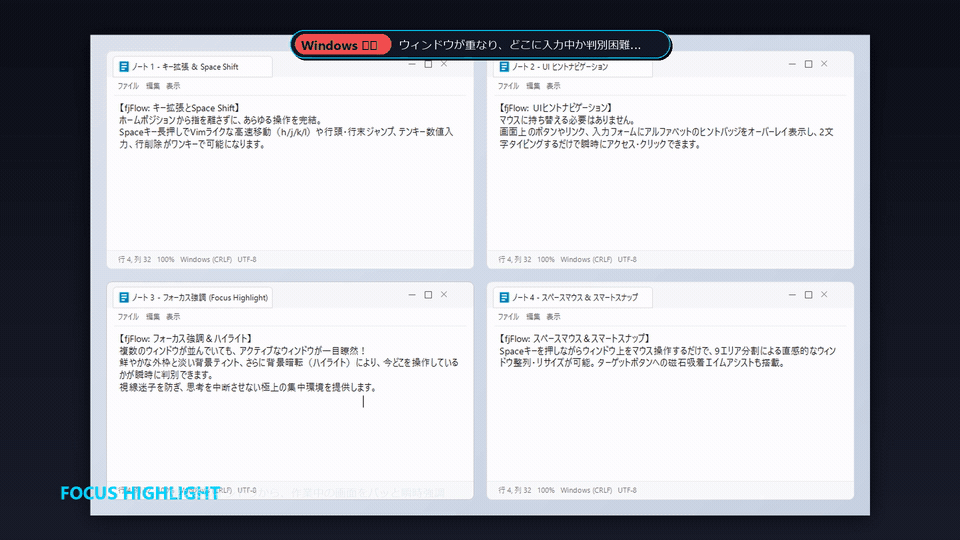Click the Notepad icon in the ノート 2 tab

click(504, 67)
